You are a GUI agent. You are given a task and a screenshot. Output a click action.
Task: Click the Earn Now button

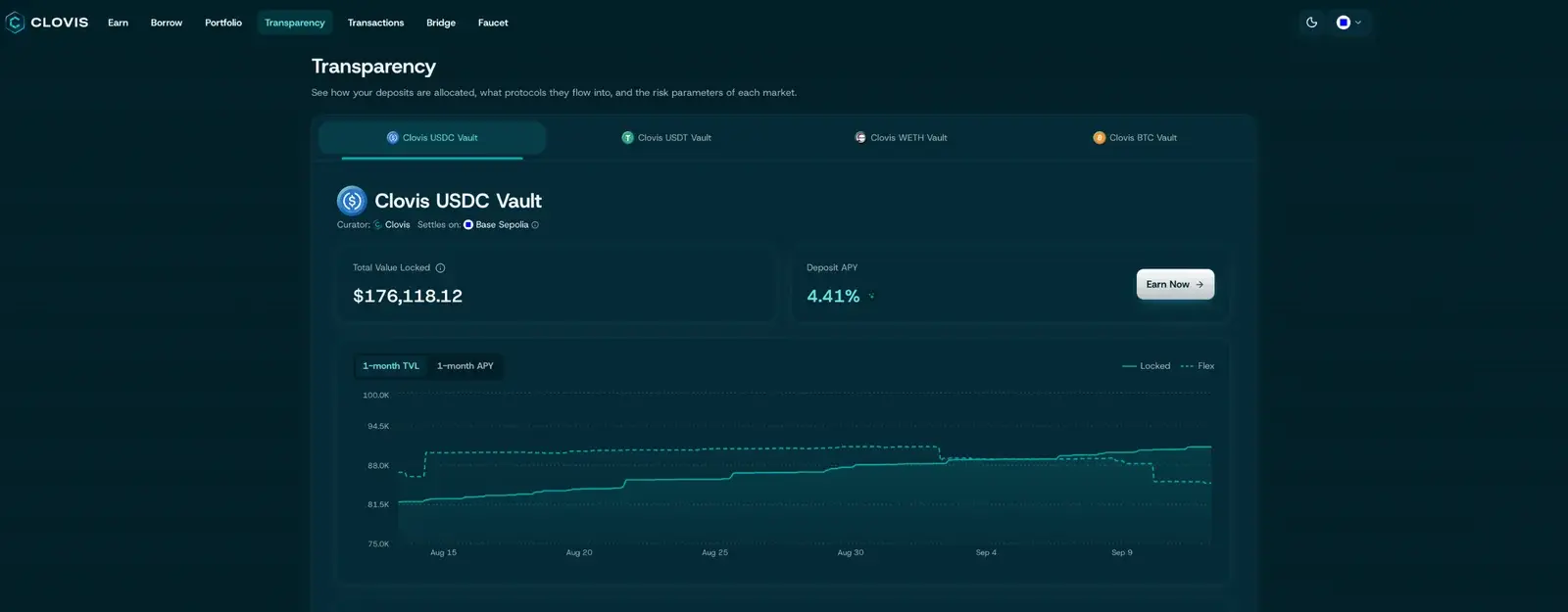(x=1175, y=284)
